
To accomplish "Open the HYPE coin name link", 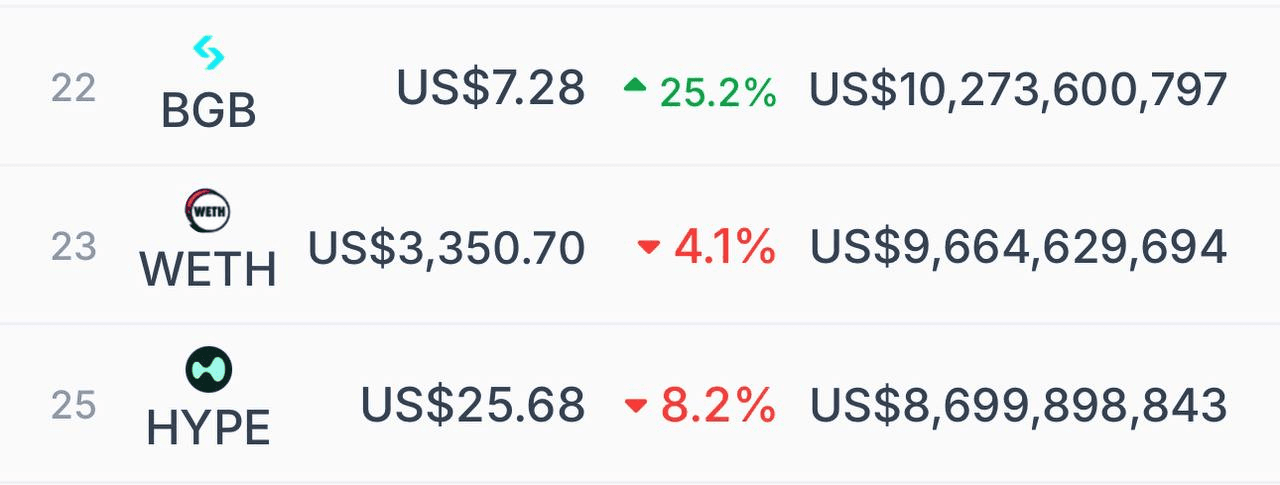I will pyautogui.click(x=208, y=429).
